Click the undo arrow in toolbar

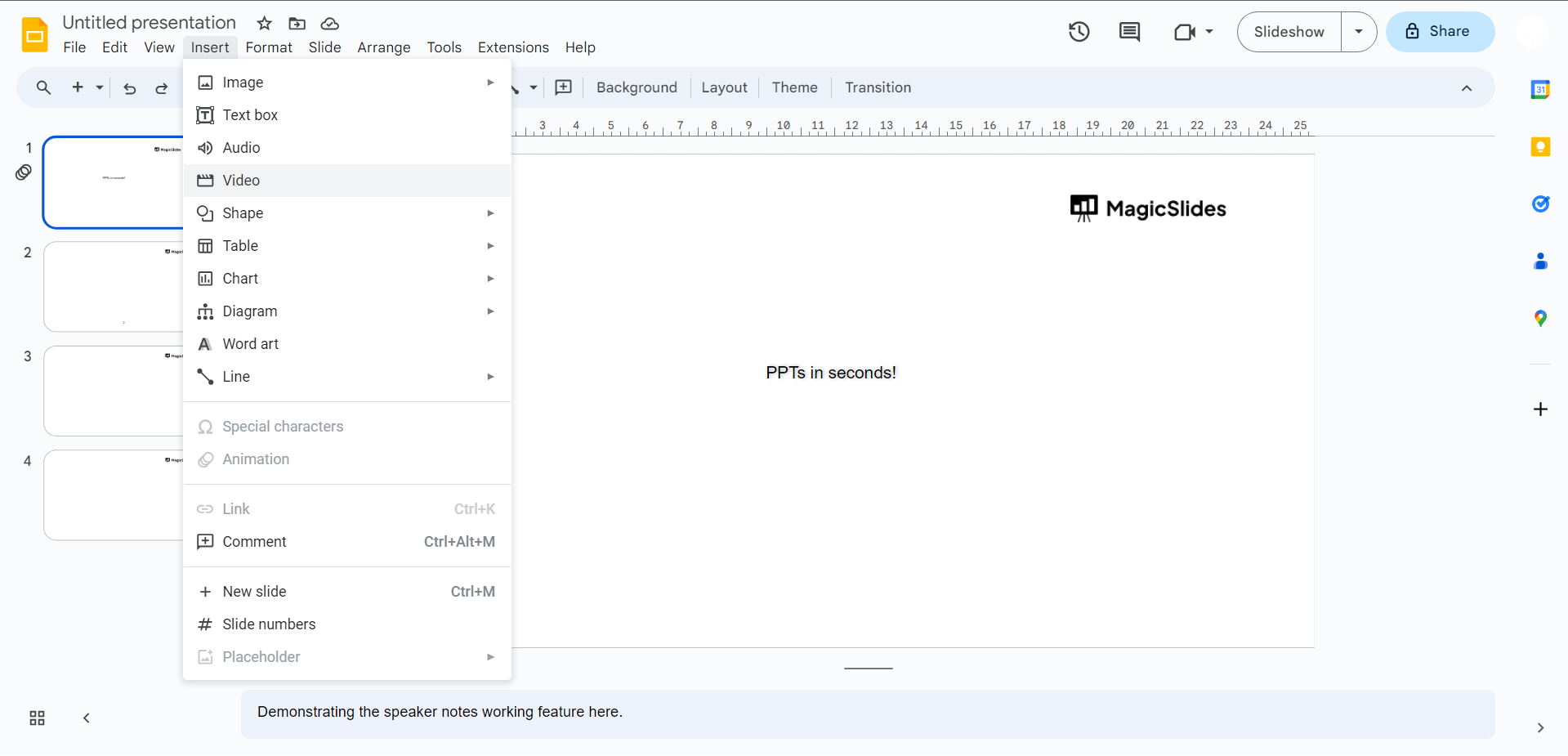coord(129,88)
